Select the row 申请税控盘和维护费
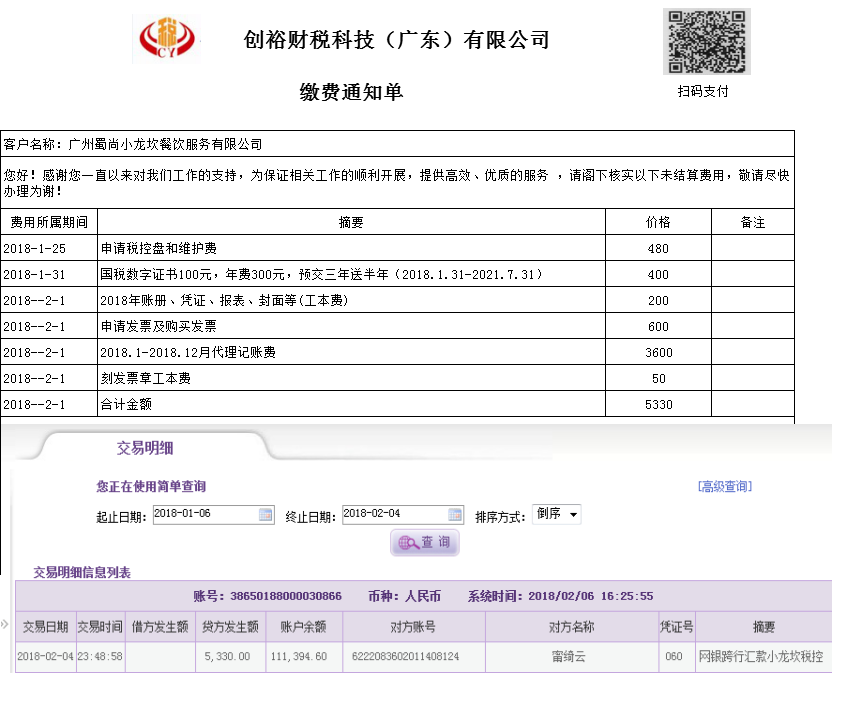 point(397,248)
